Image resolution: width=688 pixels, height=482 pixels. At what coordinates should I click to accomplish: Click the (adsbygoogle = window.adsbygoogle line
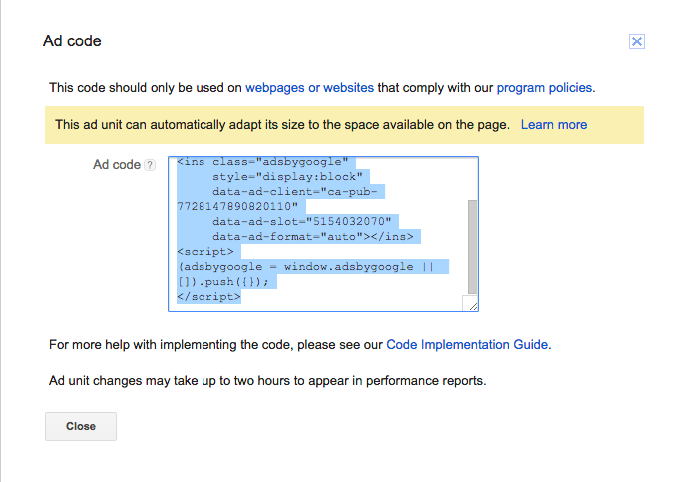[306, 267]
